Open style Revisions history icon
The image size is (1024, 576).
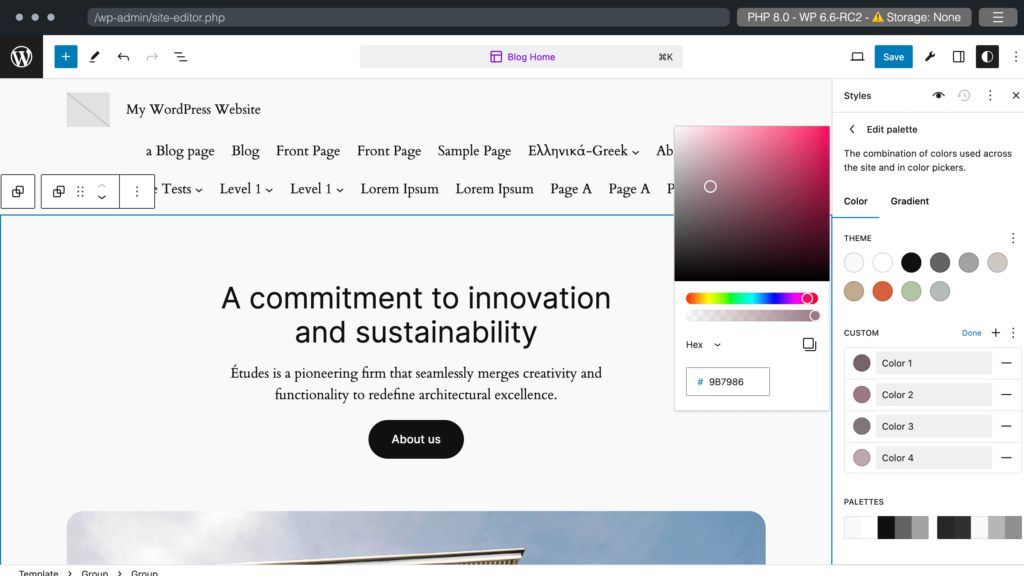click(x=964, y=95)
